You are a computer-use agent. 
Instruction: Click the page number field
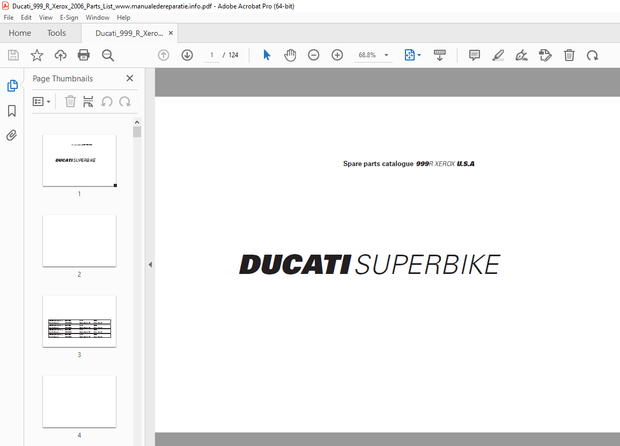point(212,55)
